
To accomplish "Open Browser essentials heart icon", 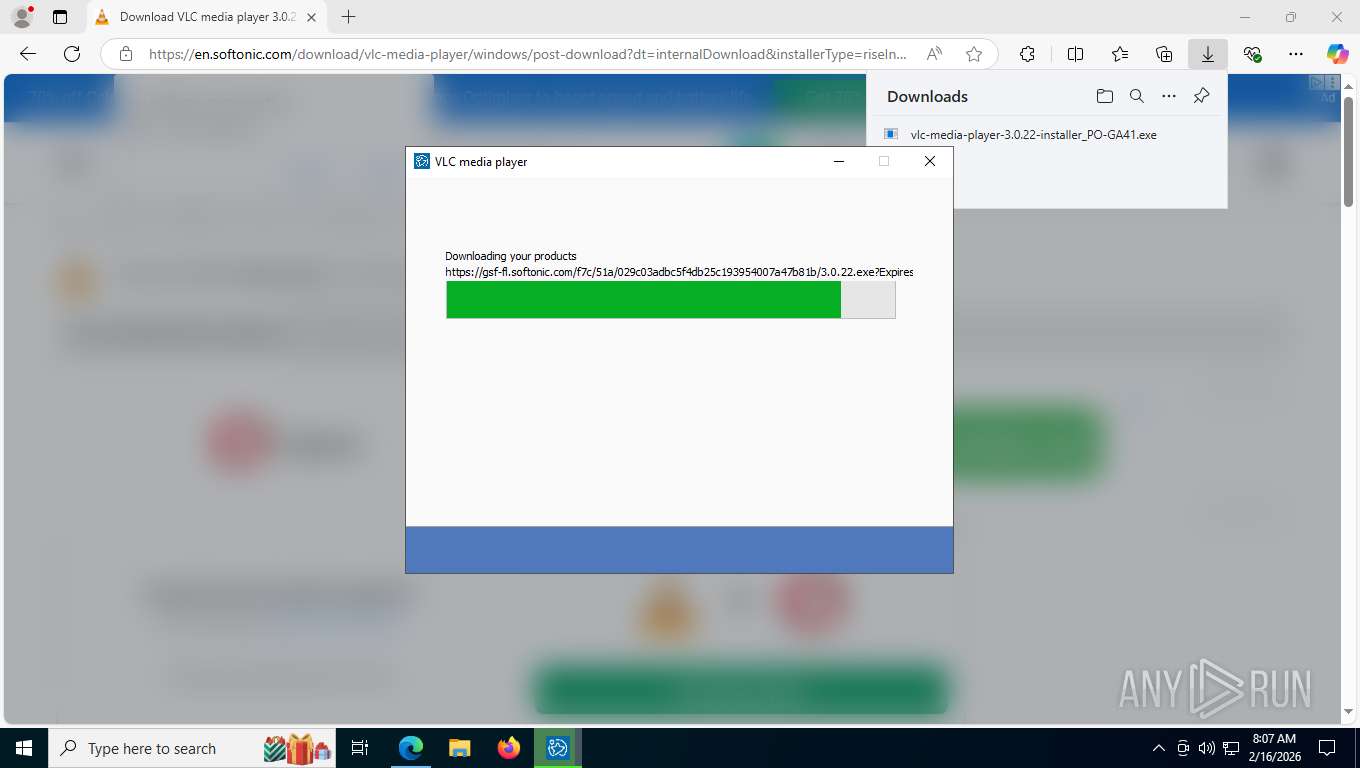I will (x=1252, y=54).
